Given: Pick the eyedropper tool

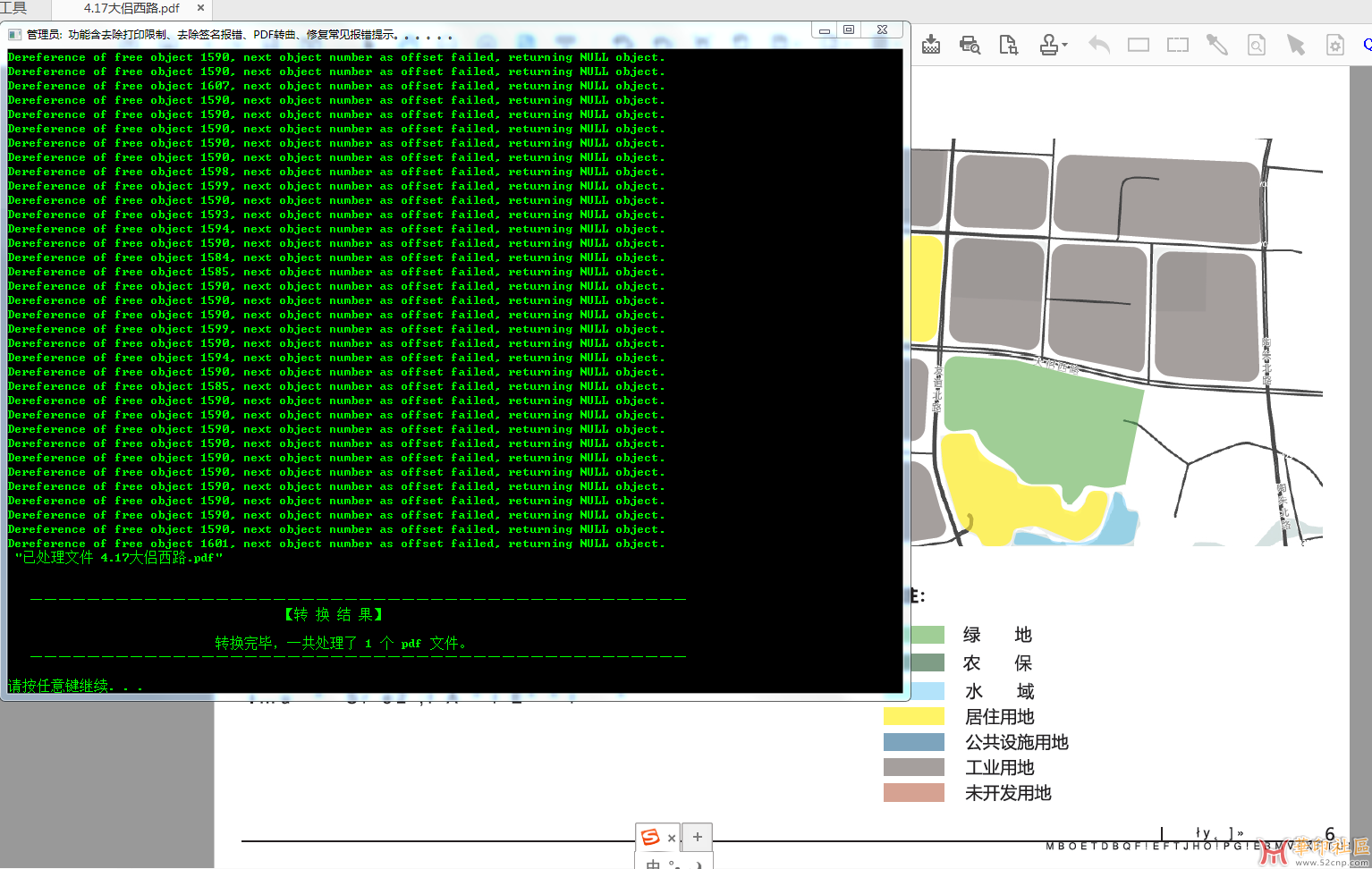Looking at the screenshot, I should tap(1217, 45).
